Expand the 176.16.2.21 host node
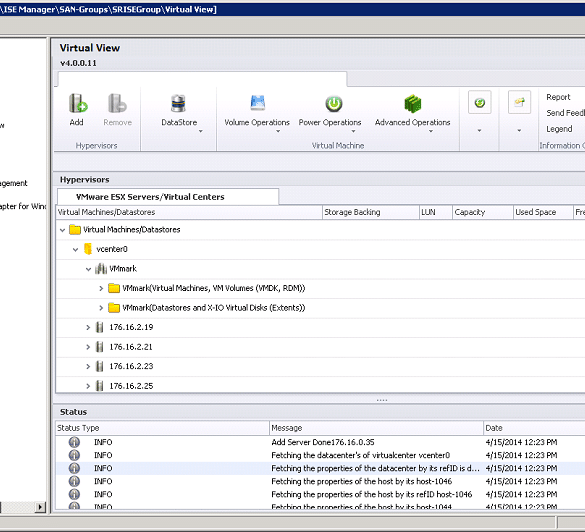This screenshot has width=585, height=532. [88, 347]
